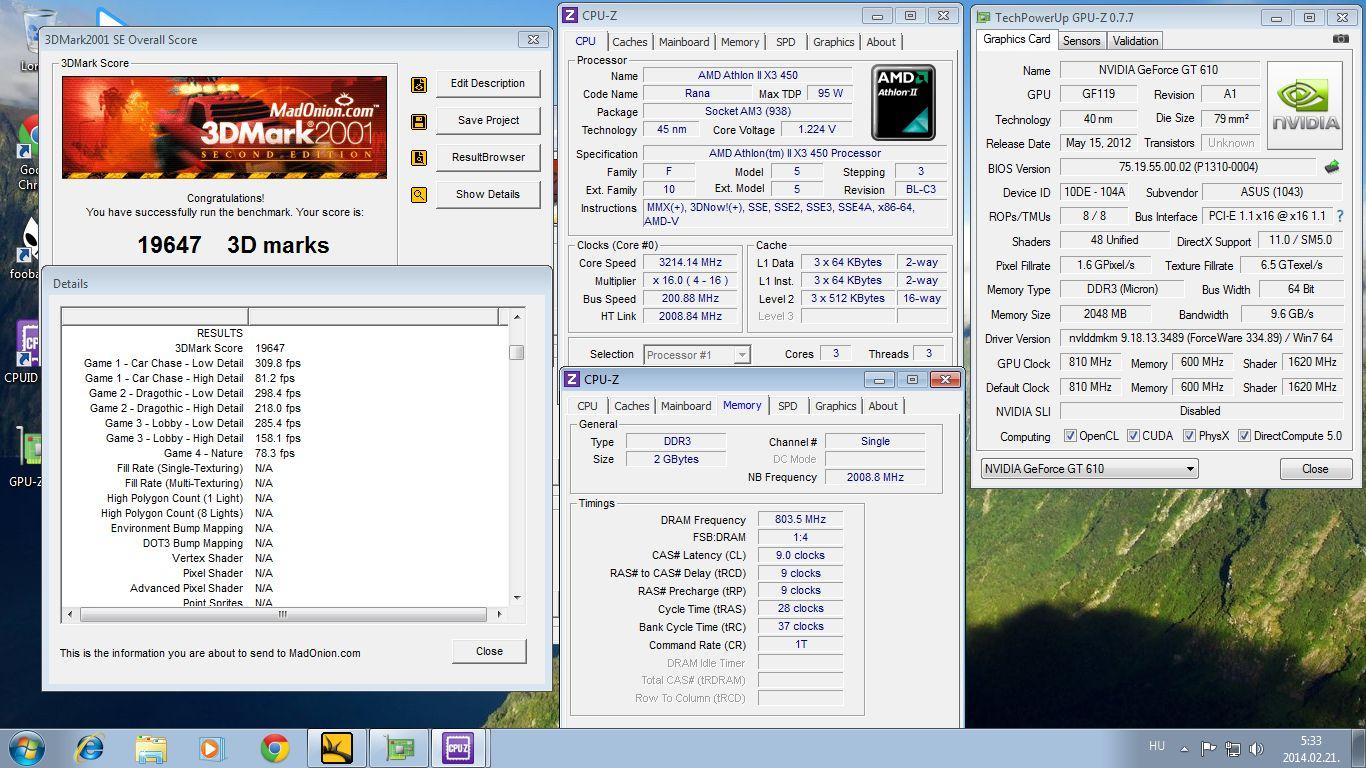Open network status icon in system tray
Viewport: 1366px width, 768px height.
pos(1233,748)
